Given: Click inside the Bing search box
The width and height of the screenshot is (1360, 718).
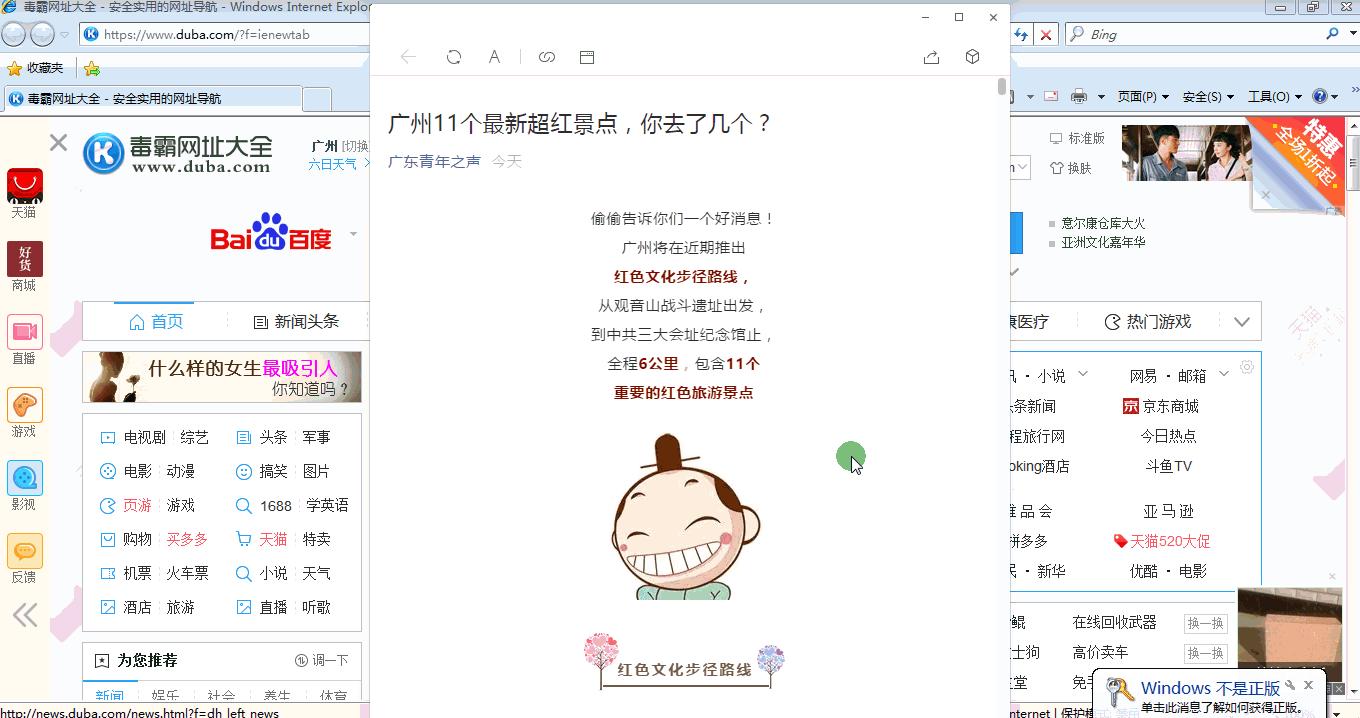Looking at the screenshot, I should click(x=1180, y=33).
